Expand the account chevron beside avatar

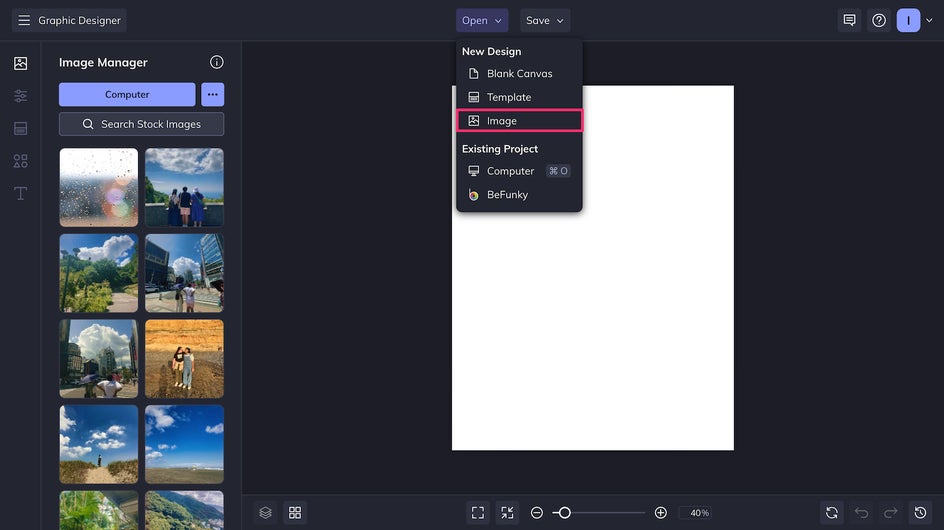(x=930, y=20)
